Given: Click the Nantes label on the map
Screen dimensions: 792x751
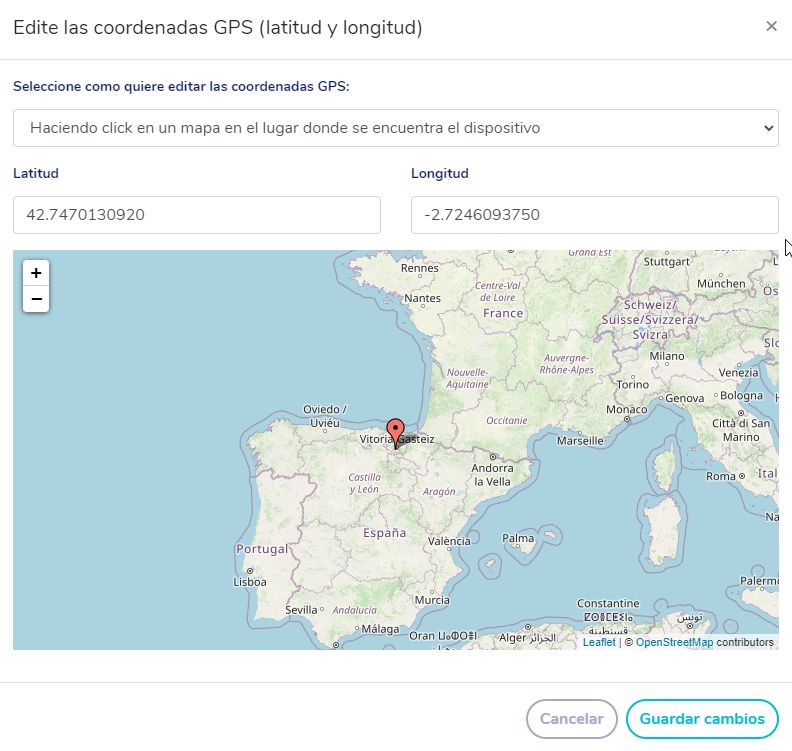Looking at the screenshot, I should pos(422,298).
